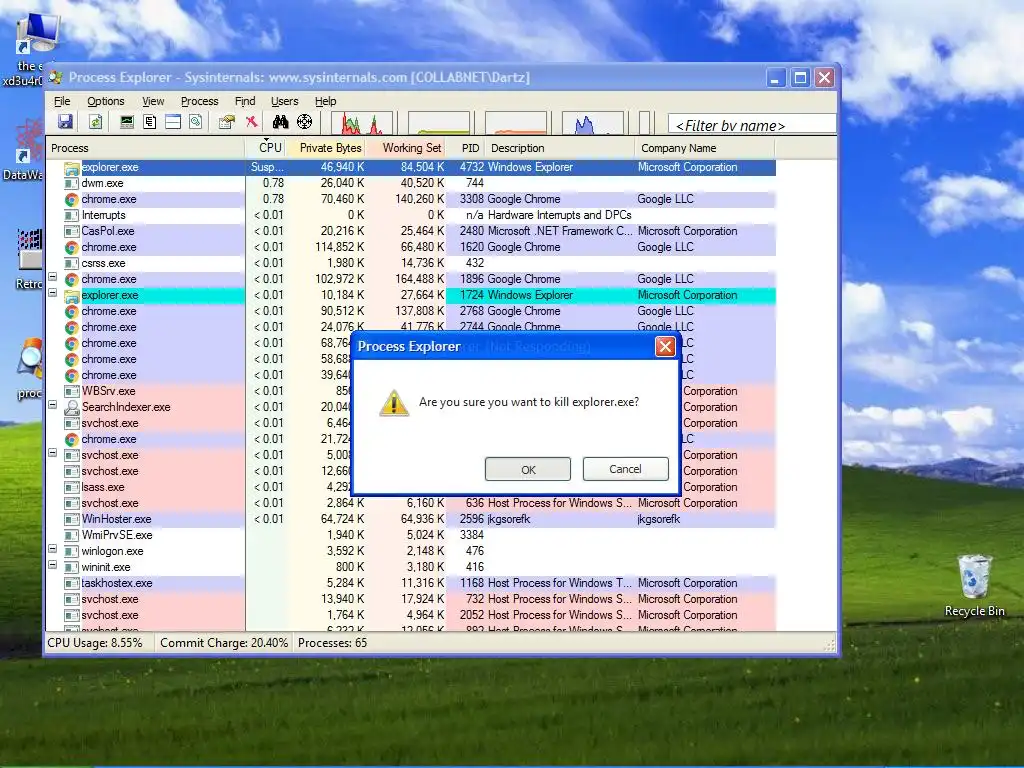Click Cancel in the kill dialog
The width and height of the screenshot is (1024, 768).
(626, 469)
